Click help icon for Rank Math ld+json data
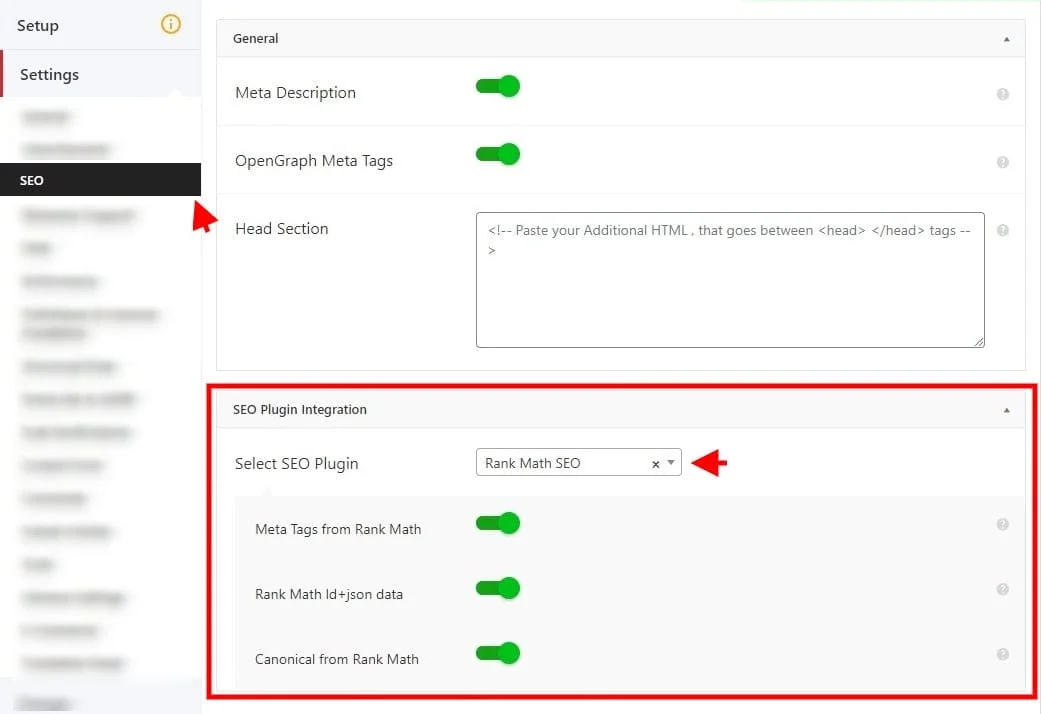The width and height of the screenshot is (1041, 714). tap(1002, 589)
